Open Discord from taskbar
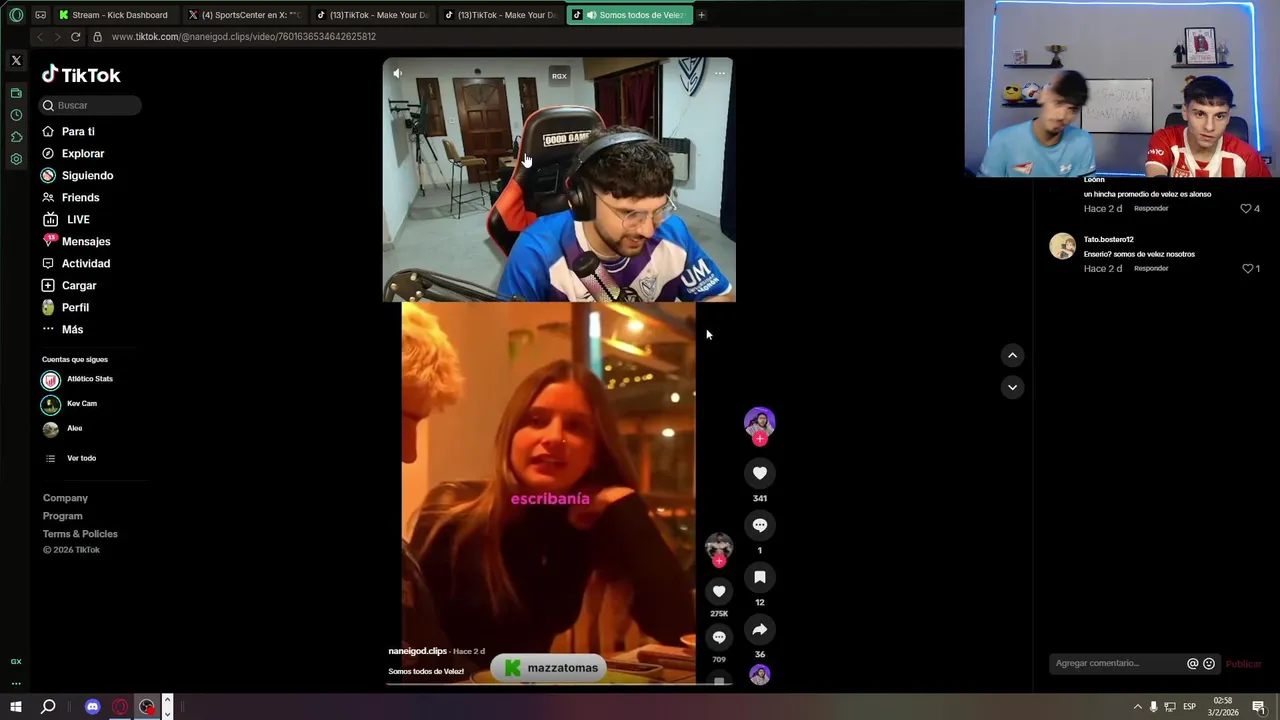This screenshot has width=1280, height=720. coord(93,707)
